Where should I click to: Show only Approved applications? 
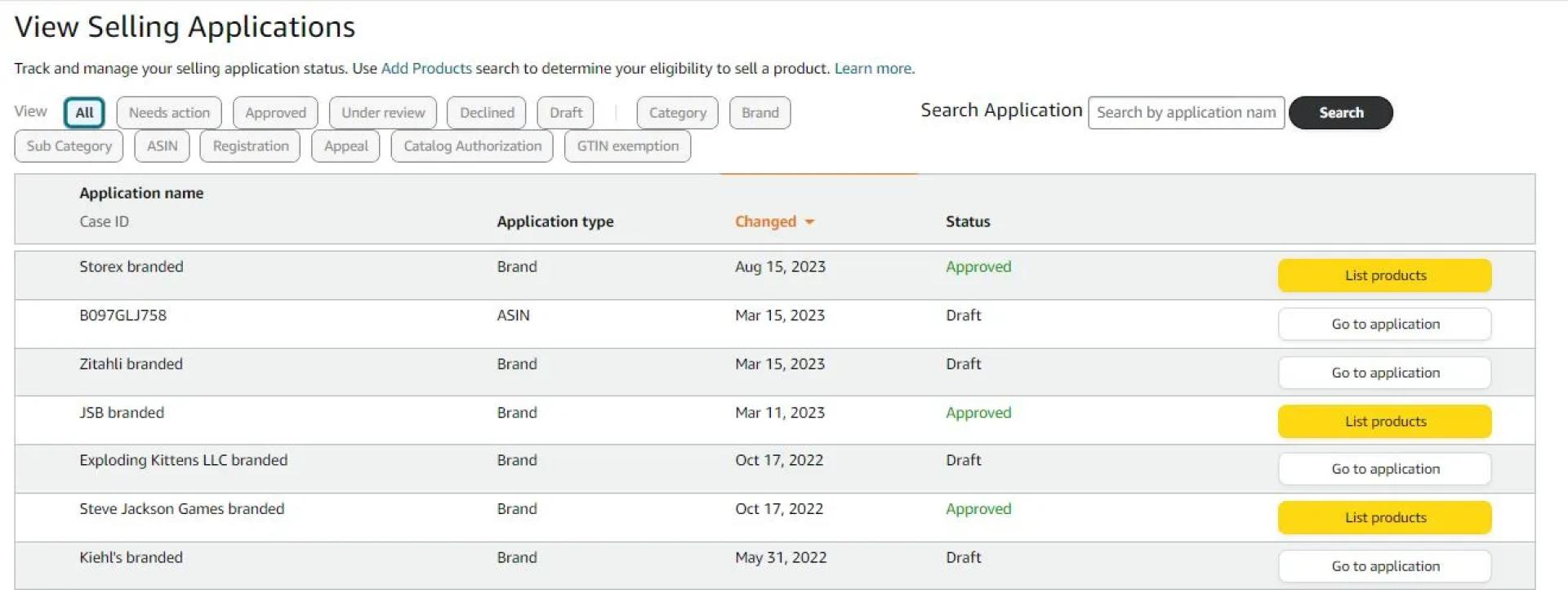coord(275,113)
